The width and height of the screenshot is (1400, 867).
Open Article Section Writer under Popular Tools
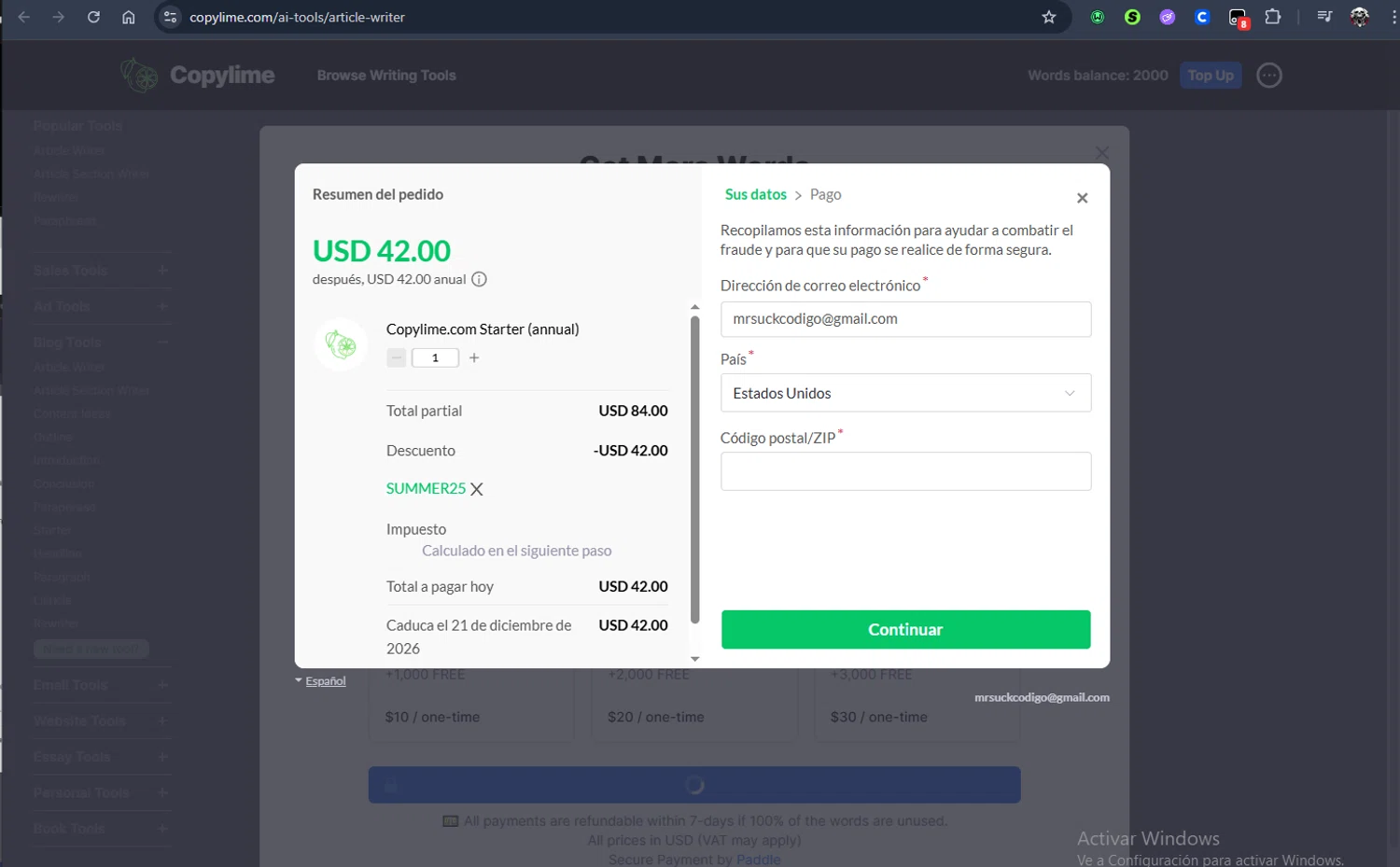(x=91, y=174)
